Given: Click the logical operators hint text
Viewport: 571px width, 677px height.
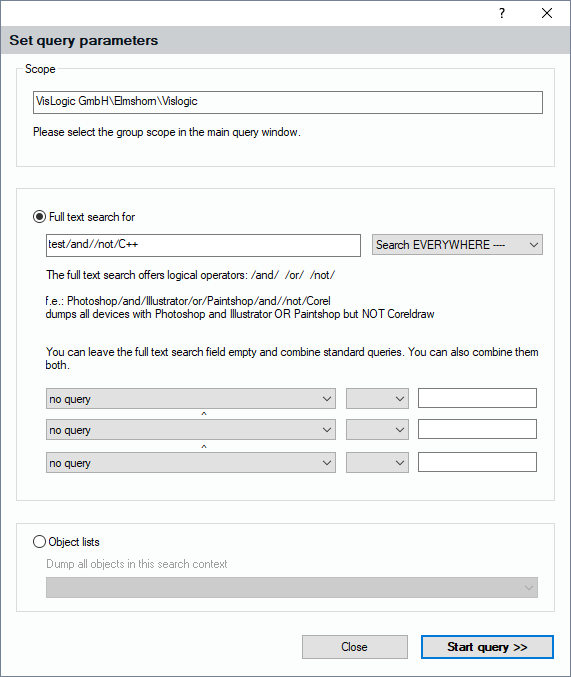Looking at the screenshot, I should point(190,275).
